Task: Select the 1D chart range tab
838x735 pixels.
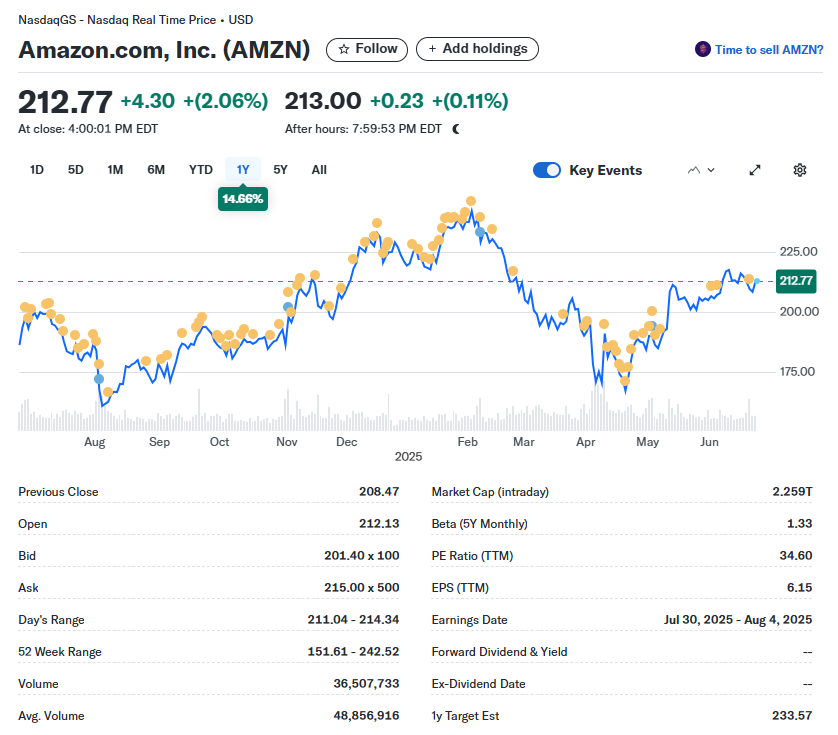Action: 37,169
